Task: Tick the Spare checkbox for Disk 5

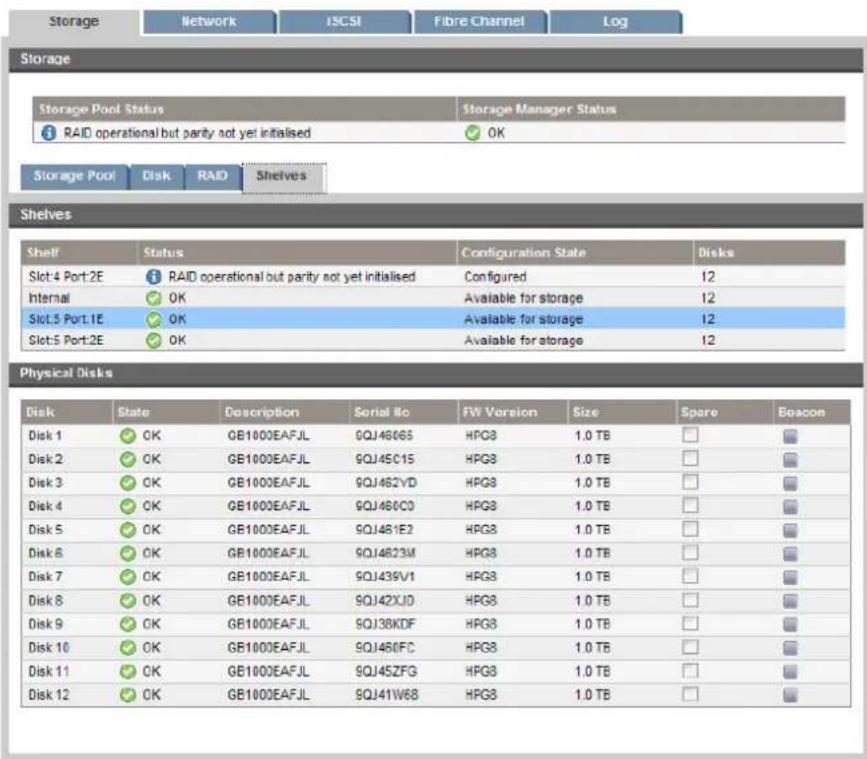Action: 690,529
